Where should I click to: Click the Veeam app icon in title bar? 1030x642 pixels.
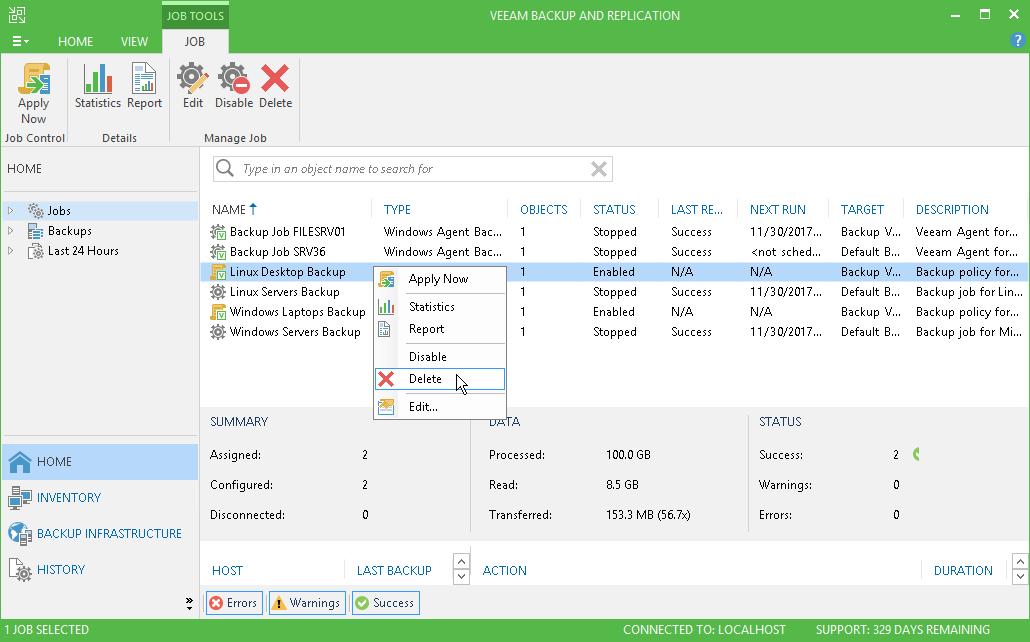pyautogui.click(x=16, y=15)
